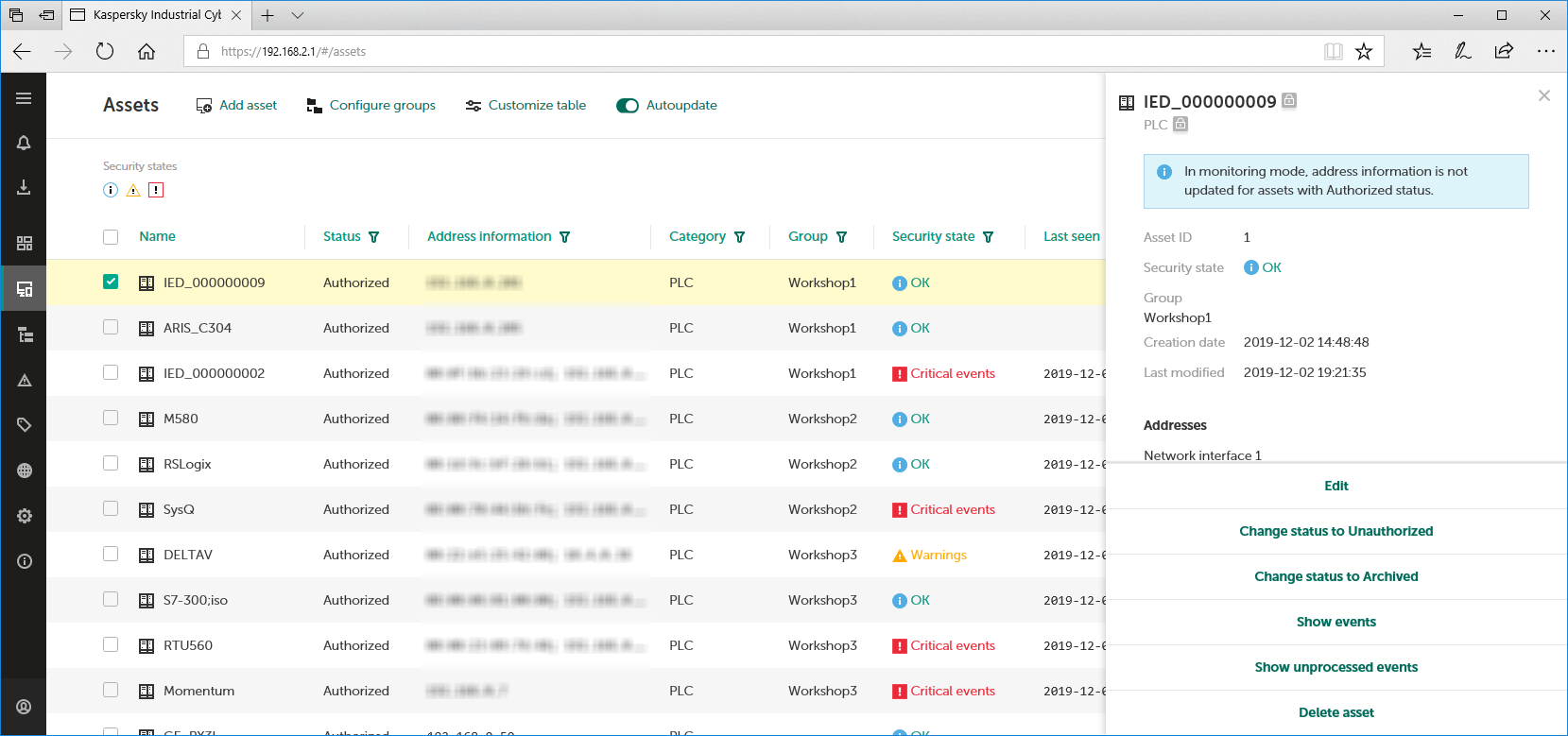Image resolution: width=1568 pixels, height=736 pixels.
Task: Click Configure groups in the toolbar
Action: click(x=371, y=106)
